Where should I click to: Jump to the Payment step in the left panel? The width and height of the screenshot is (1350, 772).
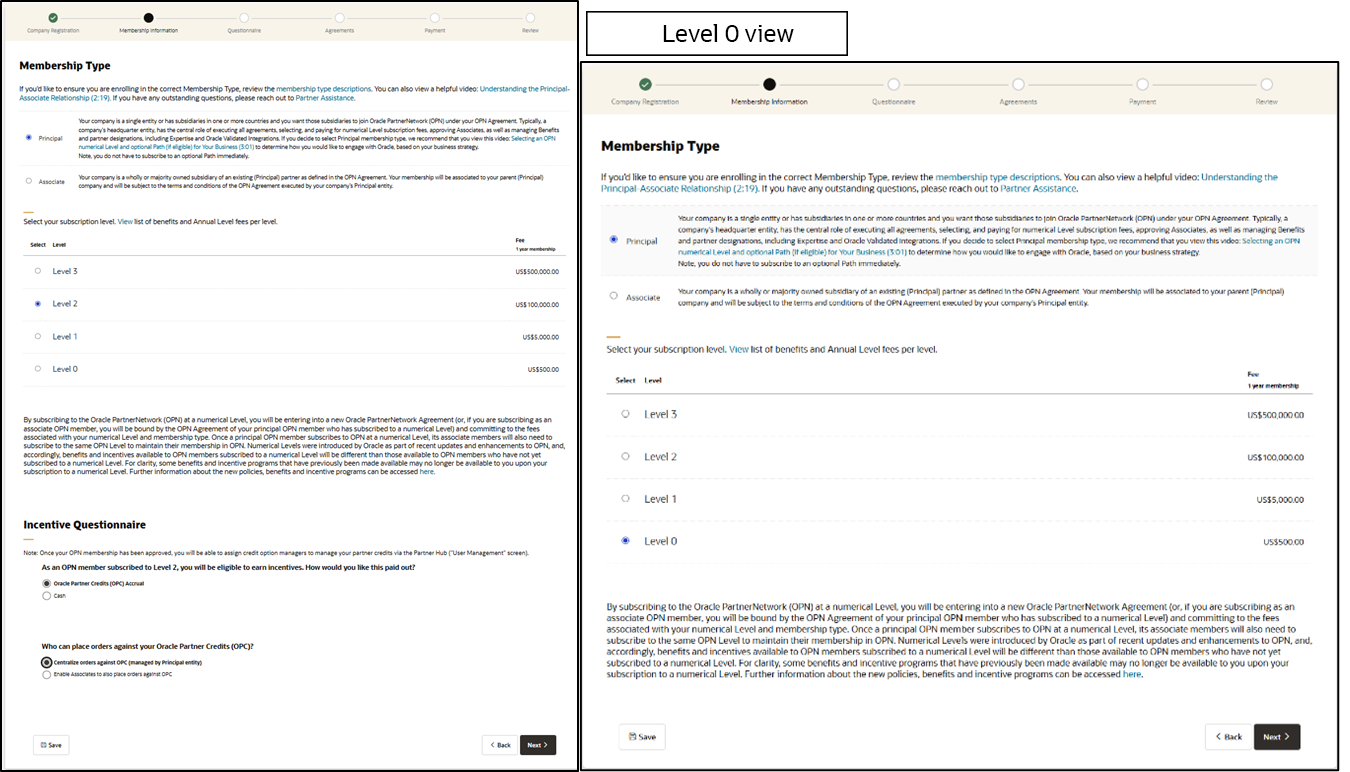click(x=435, y=17)
